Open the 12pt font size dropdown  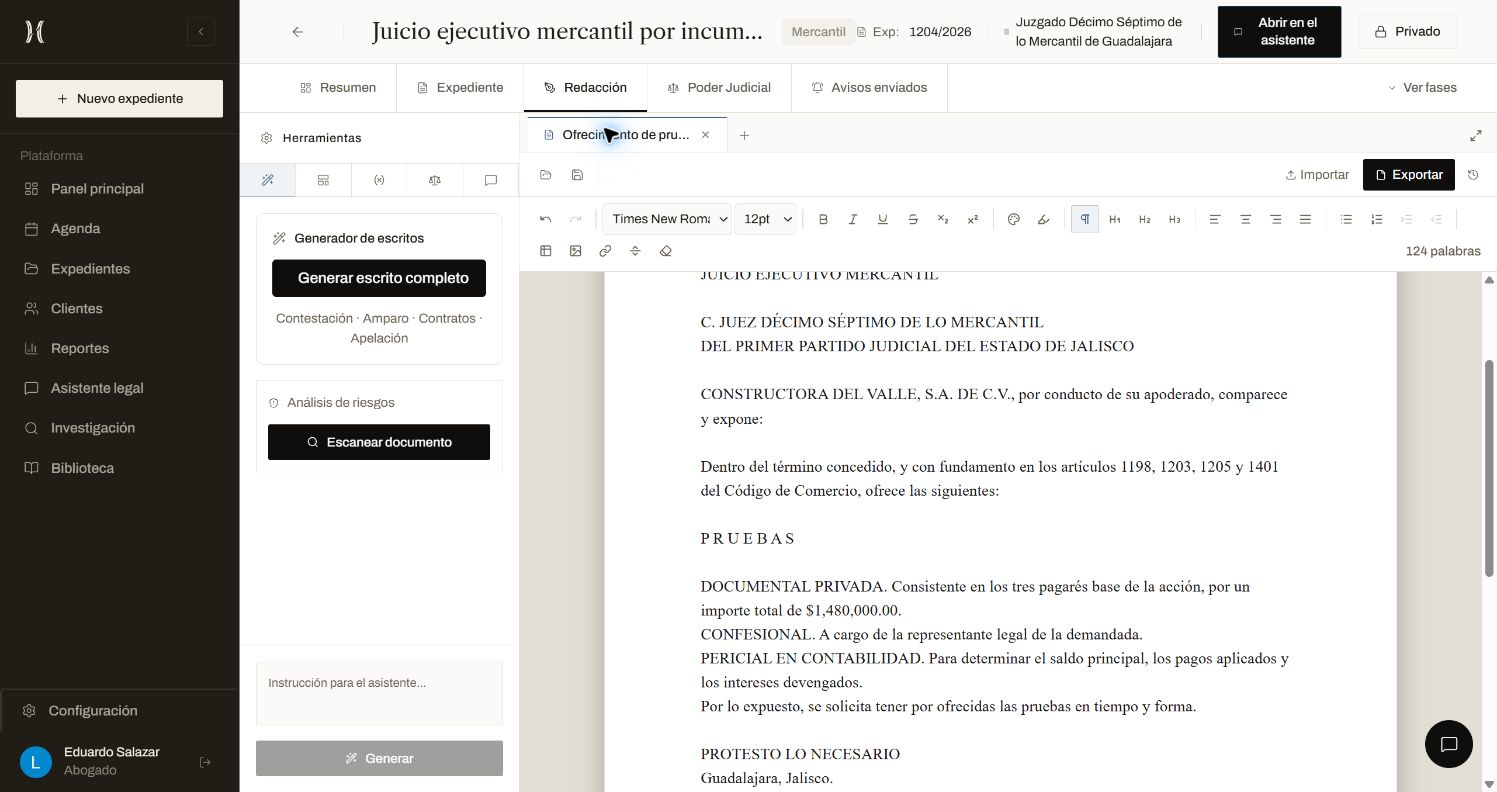click(x=766, y=219)
